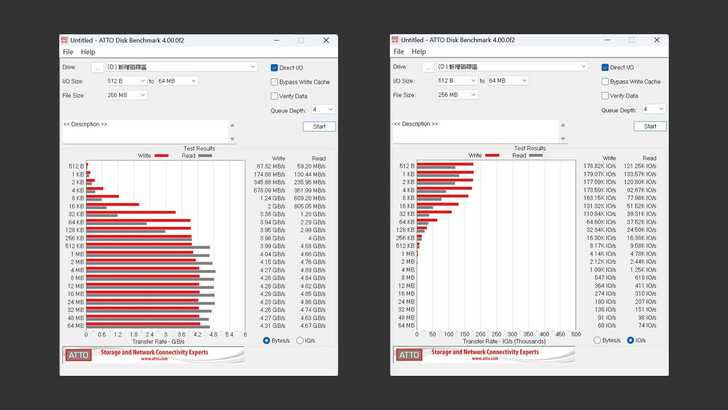Toggle Verify Data checkbox in left window
Screen dimensions: 728x410
[274, 96]
